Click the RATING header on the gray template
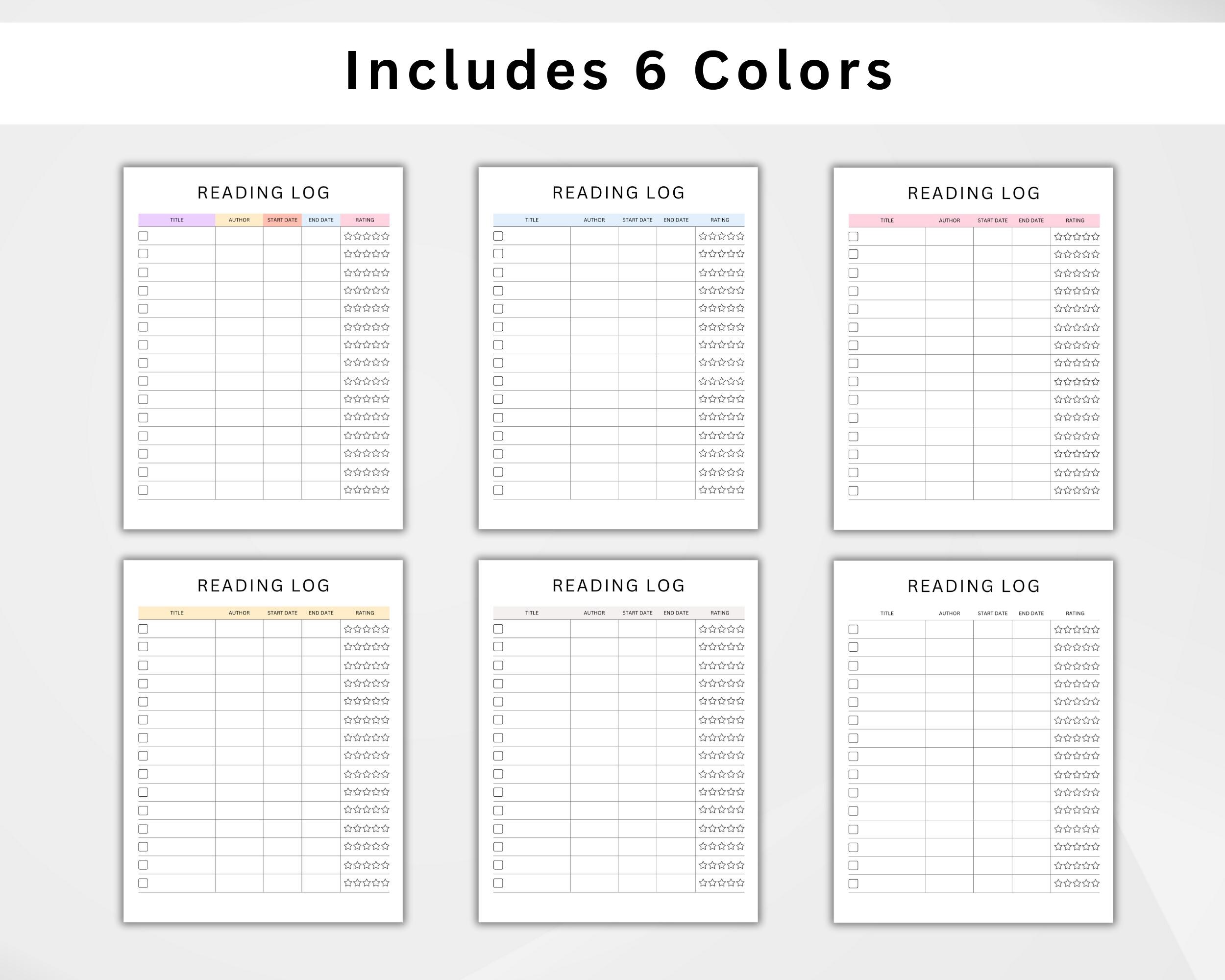This screenshot has height=980, width=1225. click(x=720, y=613)
